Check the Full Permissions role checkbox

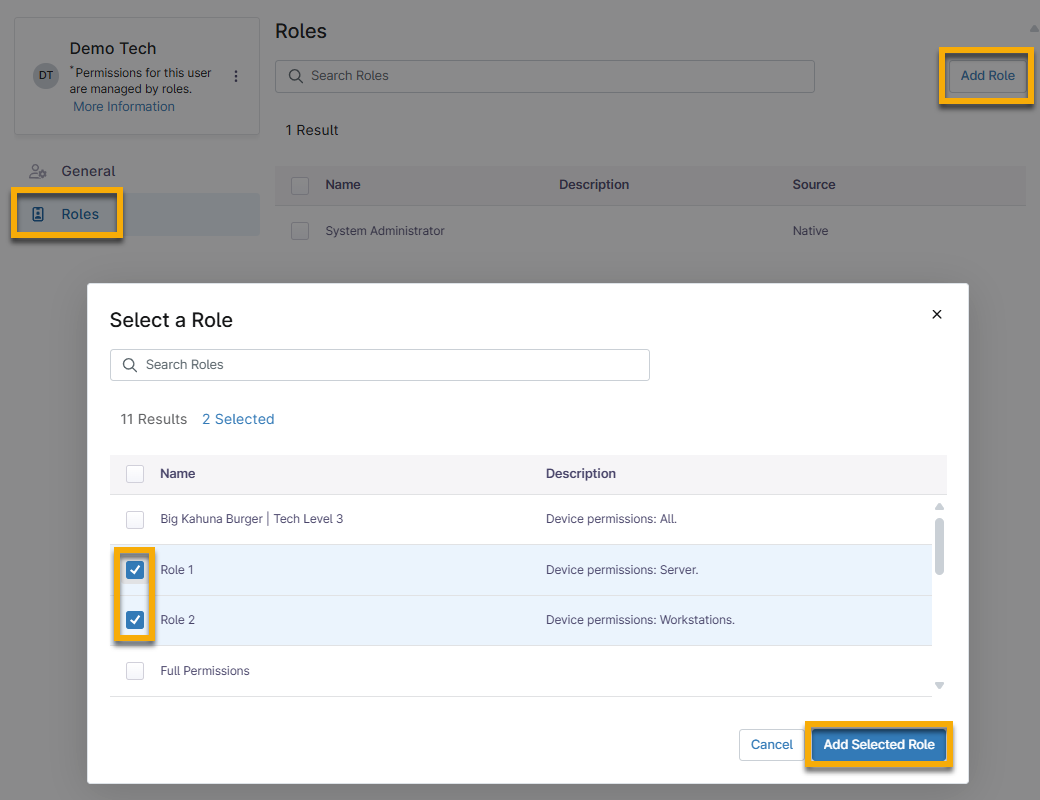(x=135, y=671)
